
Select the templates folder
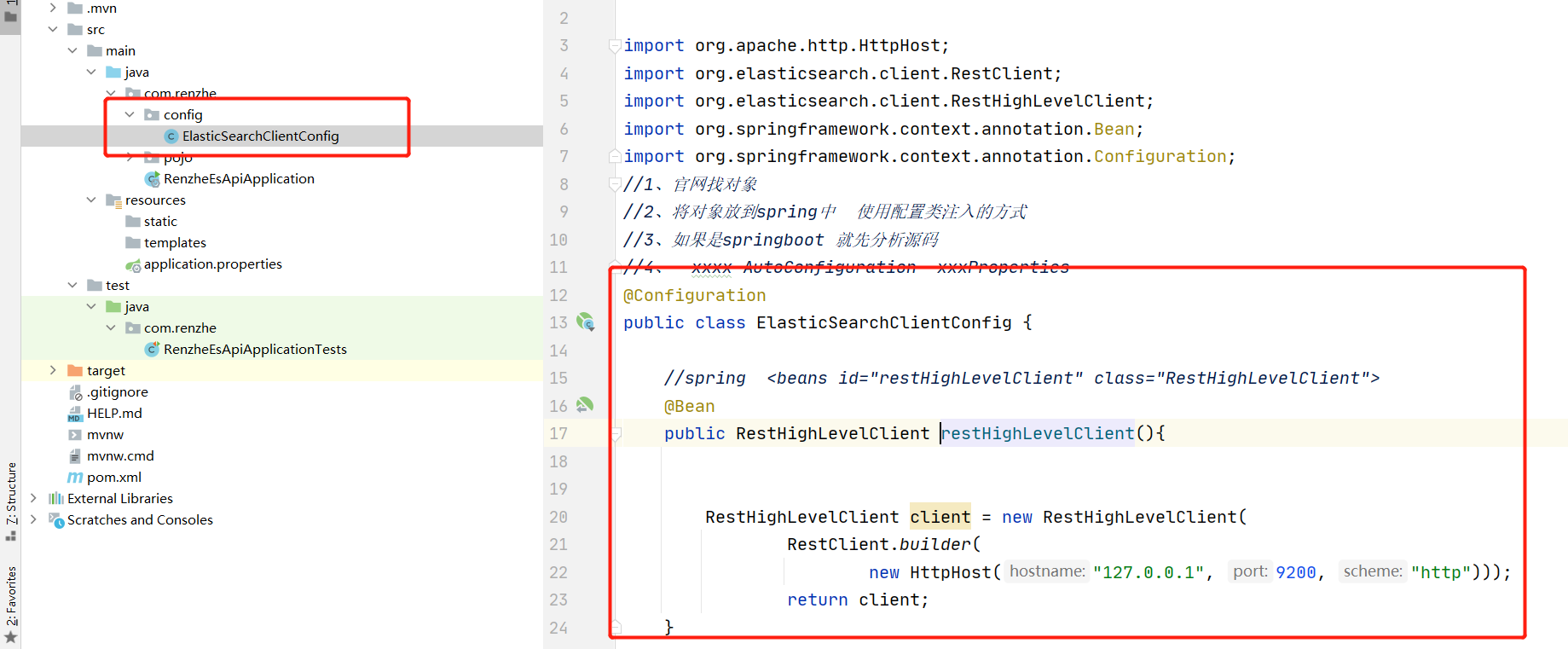pos(175,242)
